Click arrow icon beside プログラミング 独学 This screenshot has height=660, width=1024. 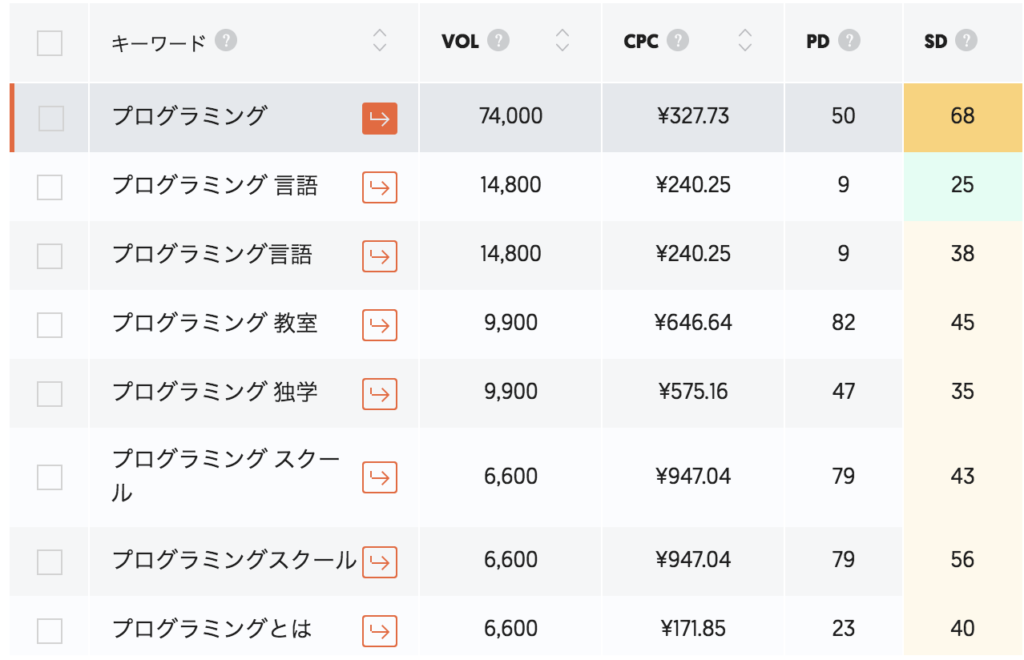(x=379, y=393)
